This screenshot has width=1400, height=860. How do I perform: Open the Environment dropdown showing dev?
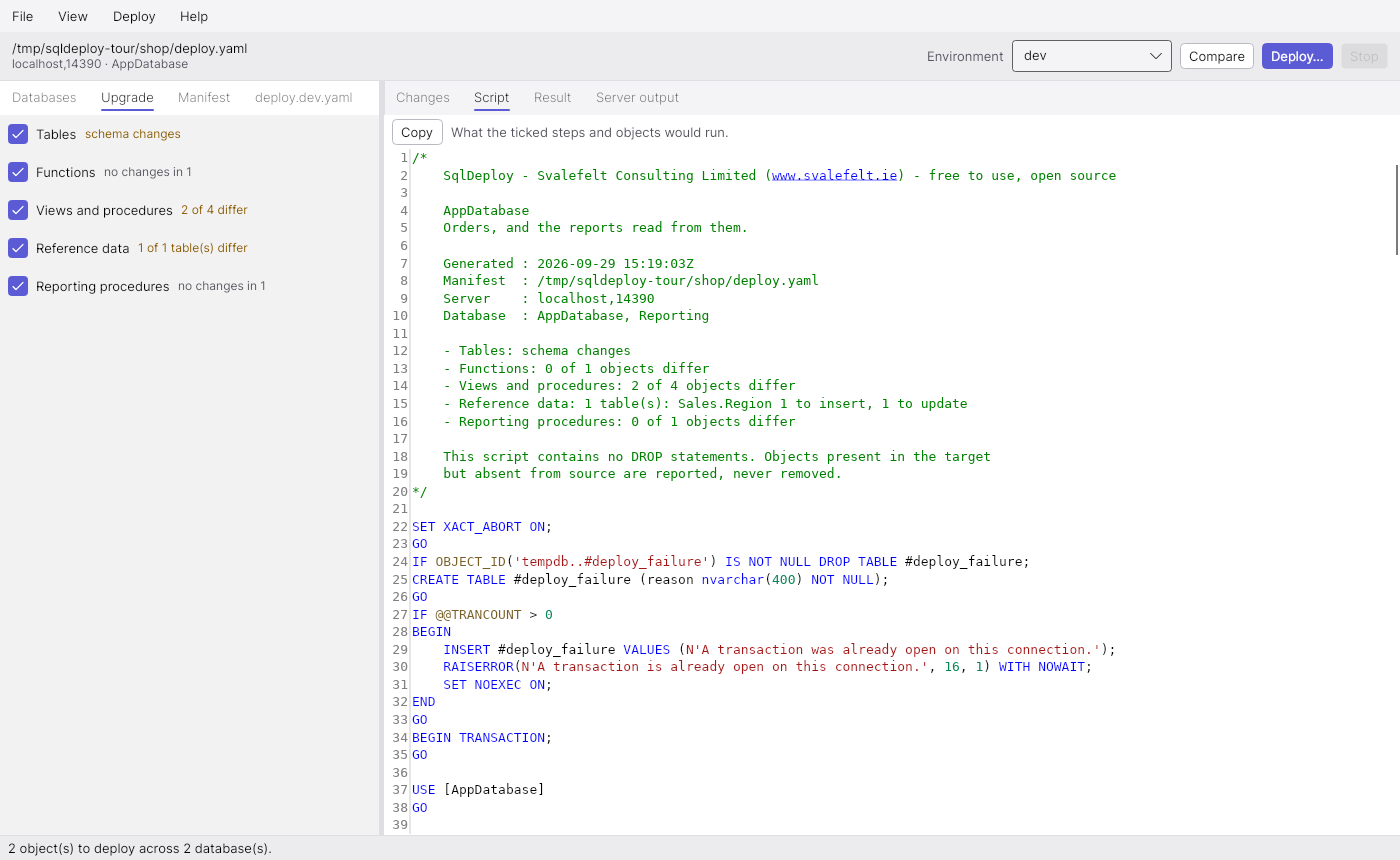[1092, 56]
